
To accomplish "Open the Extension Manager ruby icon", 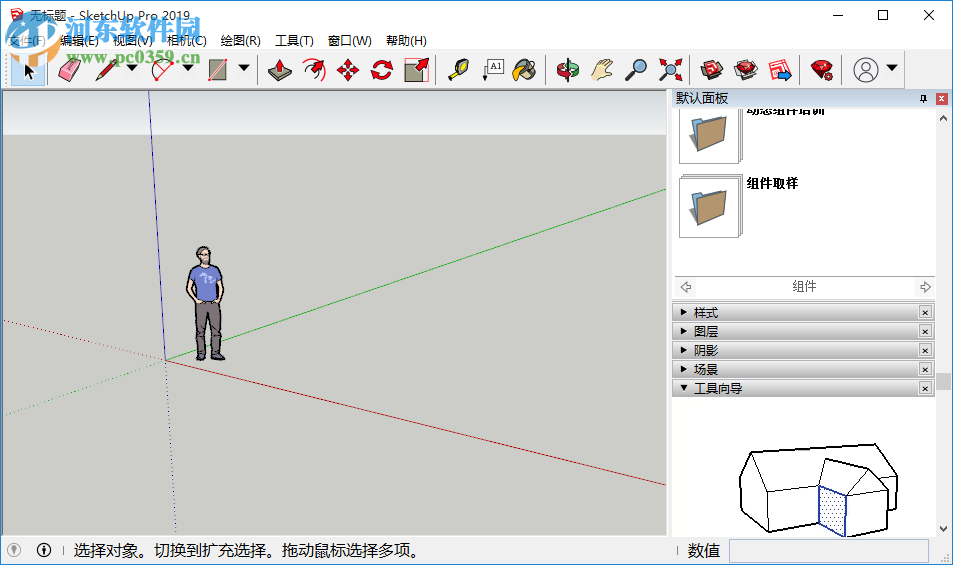I will coord(822,70).
